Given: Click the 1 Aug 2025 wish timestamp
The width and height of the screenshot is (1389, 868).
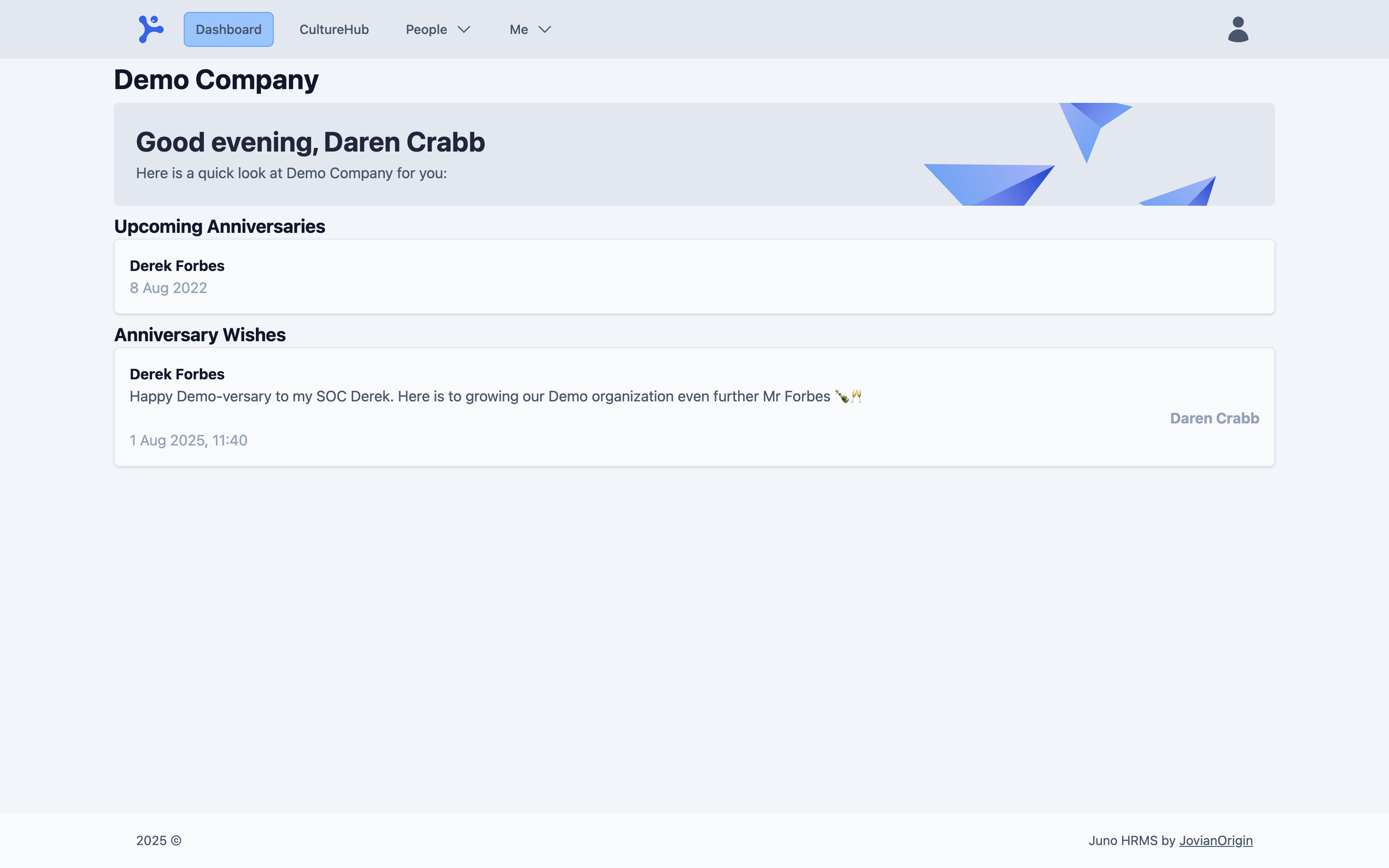Looking at the screenshot, I should (x=188, y=440).
